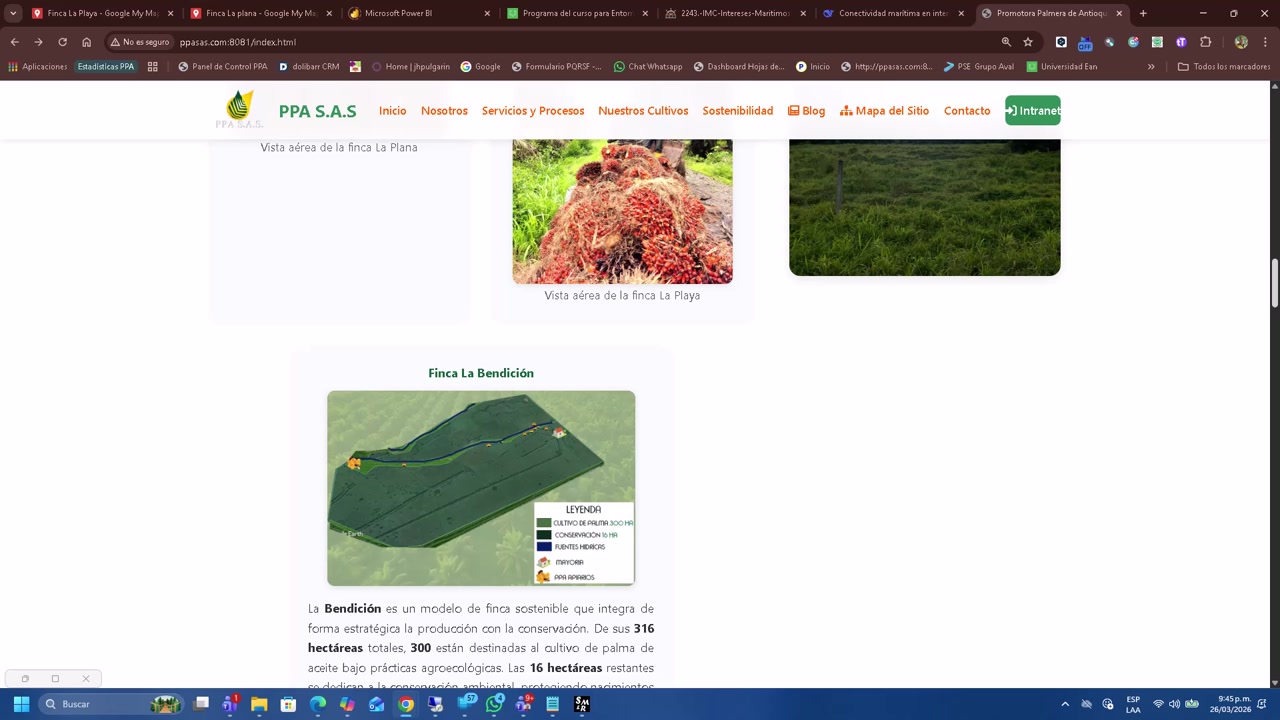1280x720 pixels.
Task: Go to the Inicio page
Action: tap(392, 111)
